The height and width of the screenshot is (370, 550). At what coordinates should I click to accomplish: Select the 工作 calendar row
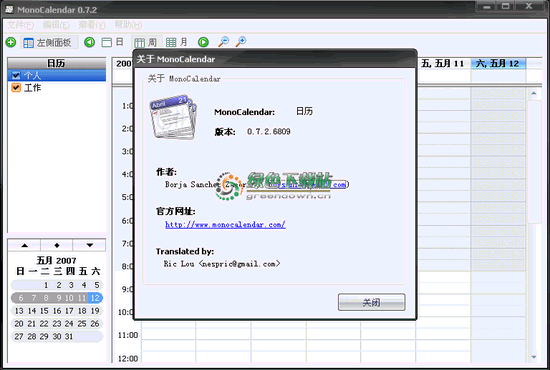57,87
